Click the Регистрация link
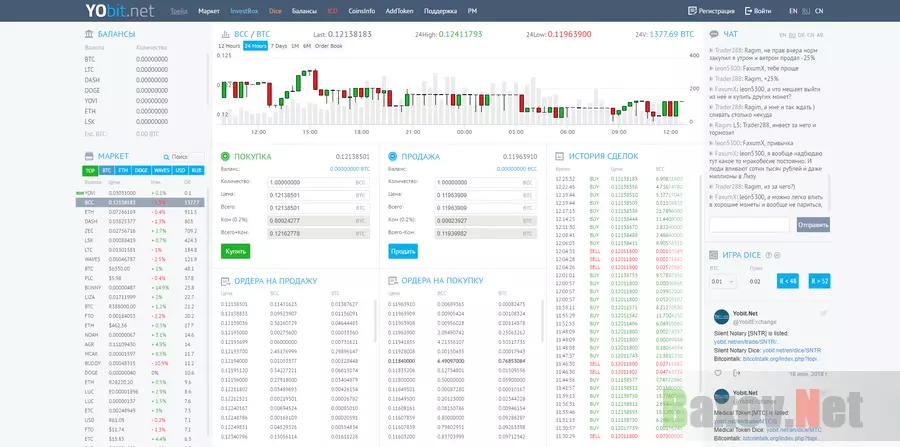 click(x=716, y=11)
